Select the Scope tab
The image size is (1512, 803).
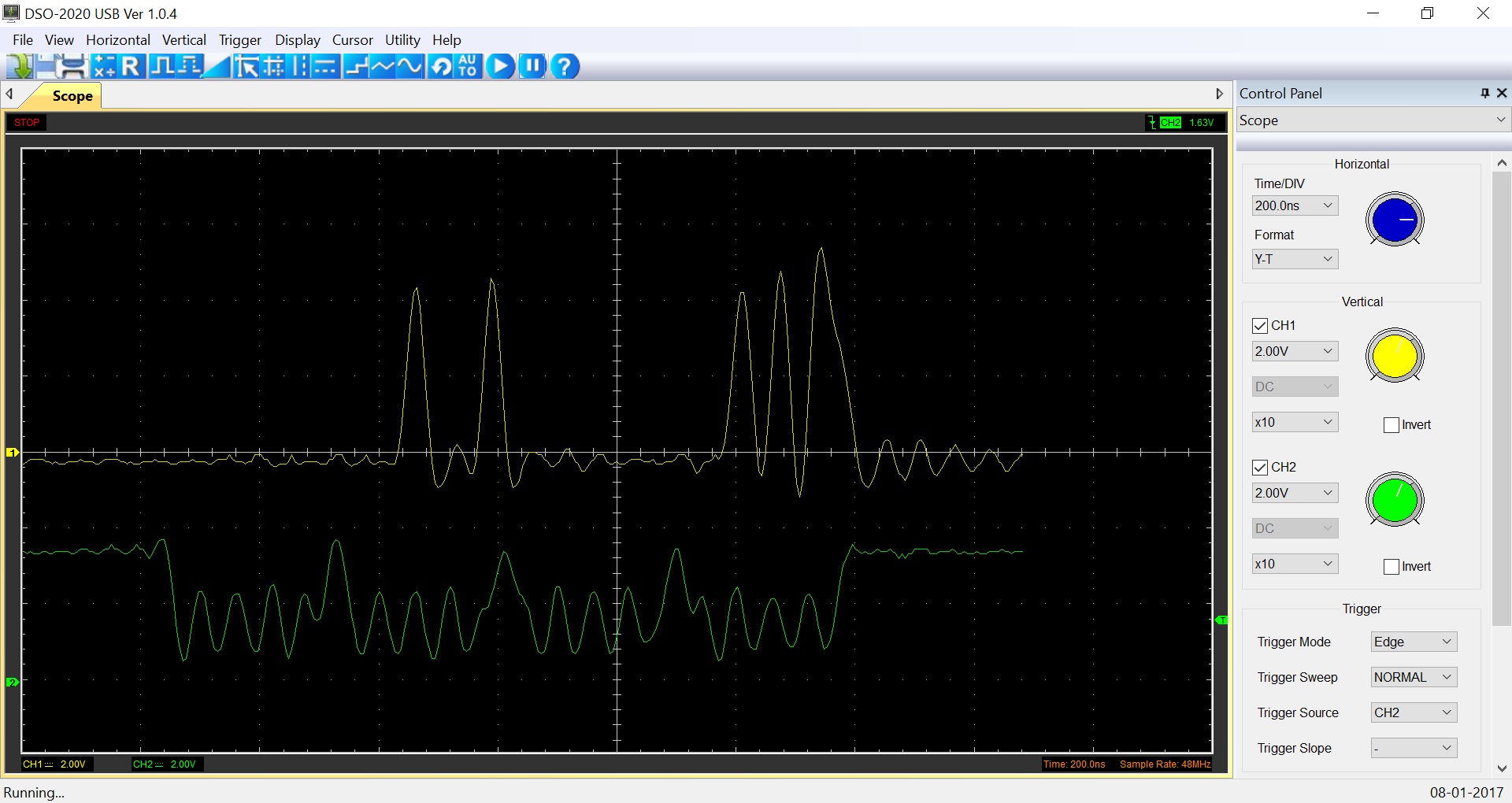[72, 96]
